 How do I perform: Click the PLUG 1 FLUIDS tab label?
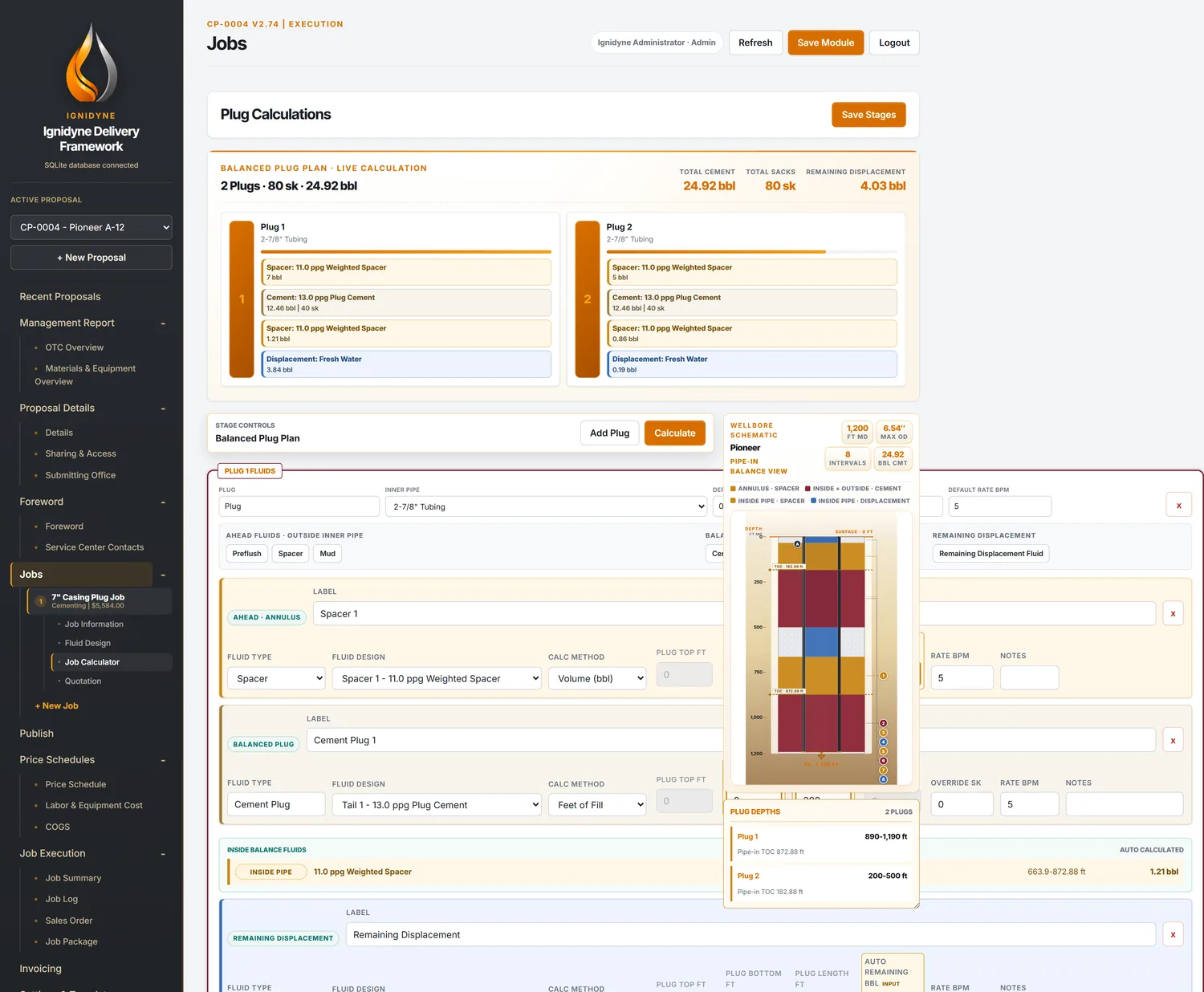250,471
